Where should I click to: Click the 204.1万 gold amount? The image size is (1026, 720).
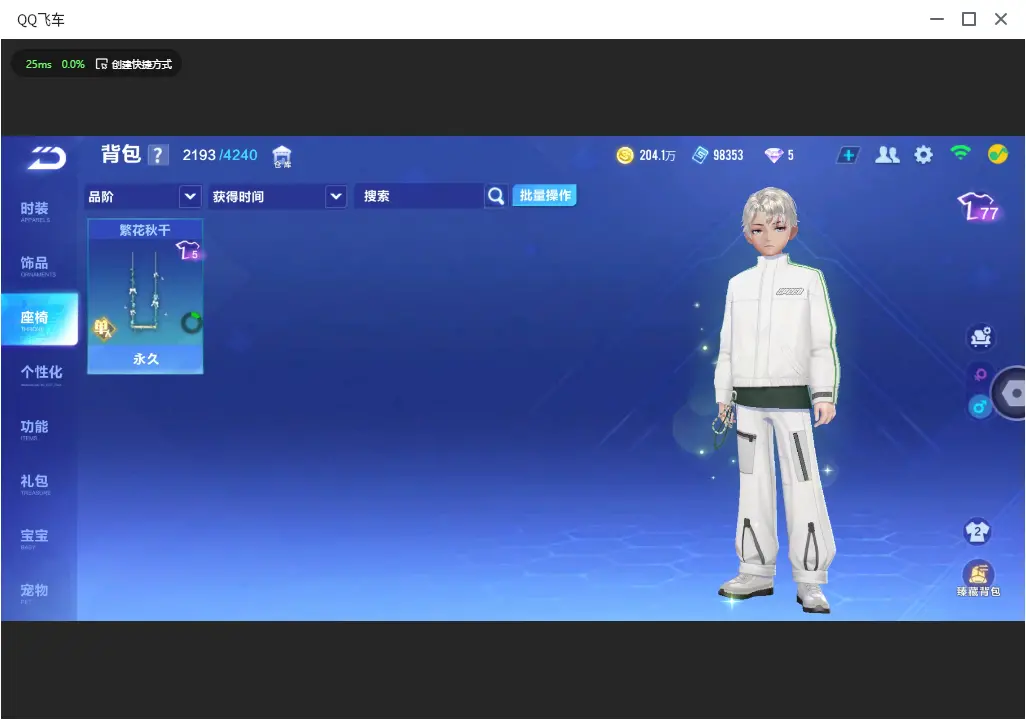[657, 155]
